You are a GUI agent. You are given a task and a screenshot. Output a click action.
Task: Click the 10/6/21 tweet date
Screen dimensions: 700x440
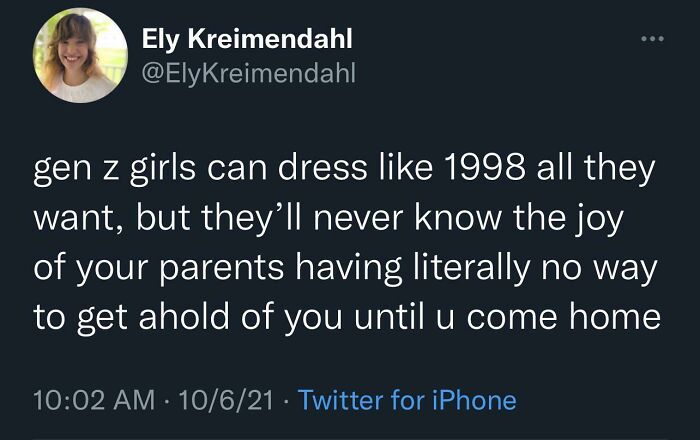[226, 399]
